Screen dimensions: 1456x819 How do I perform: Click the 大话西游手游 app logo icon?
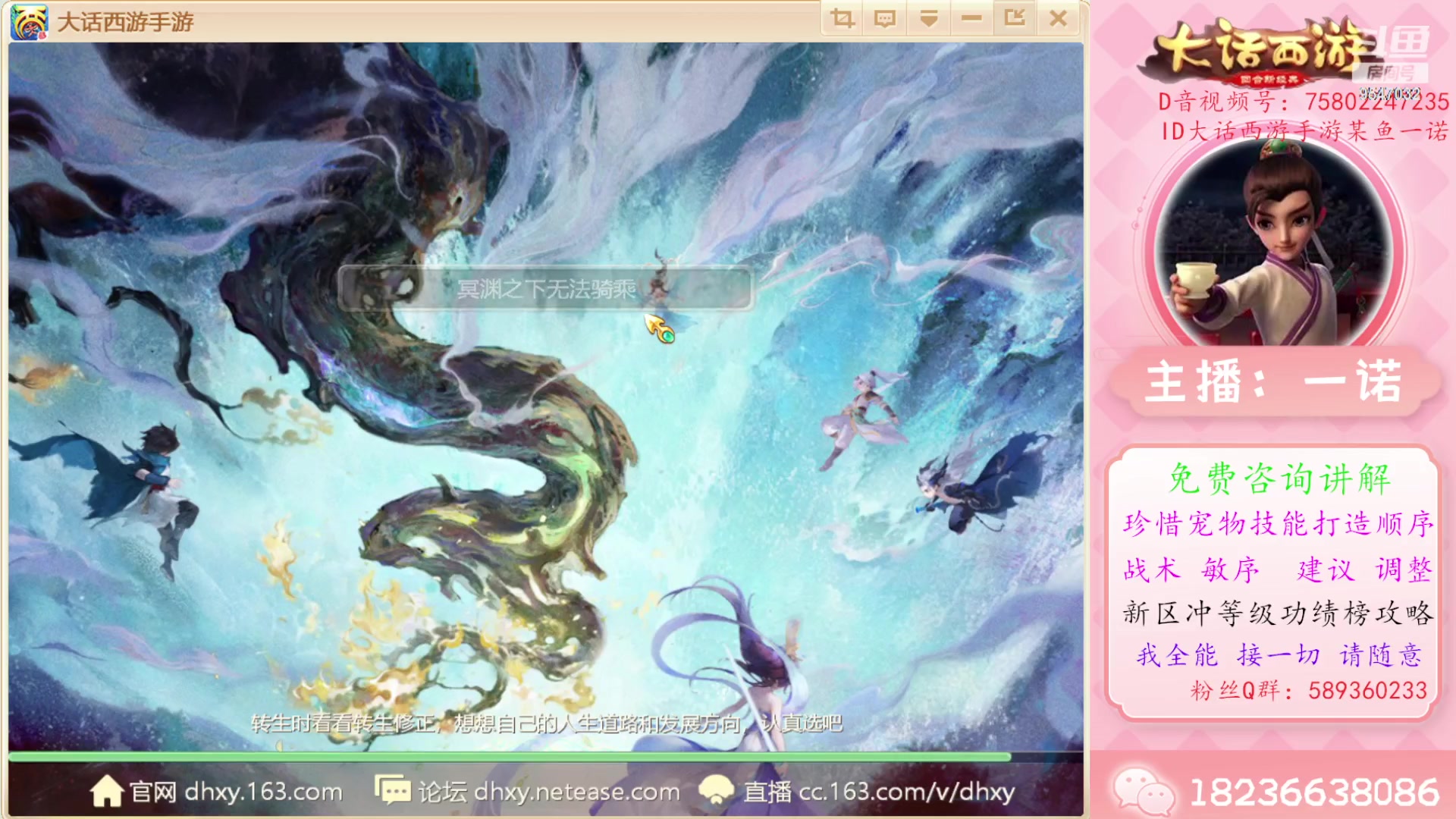tap(29, 21)
